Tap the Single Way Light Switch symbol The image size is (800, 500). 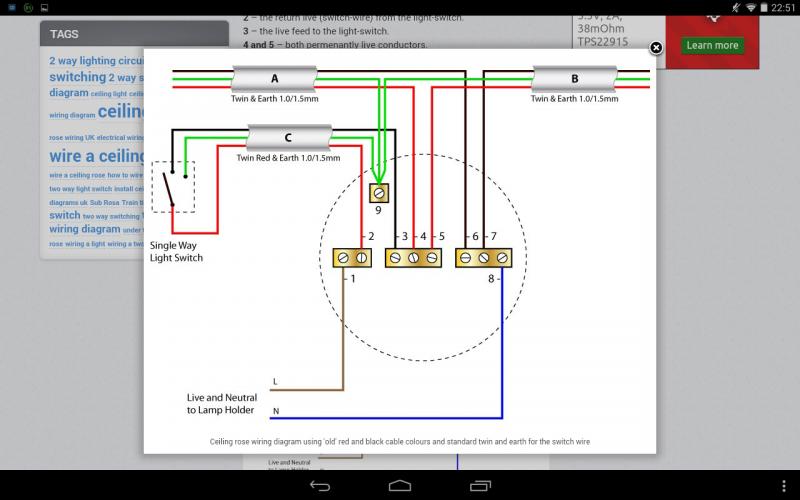tap(172, 186)
